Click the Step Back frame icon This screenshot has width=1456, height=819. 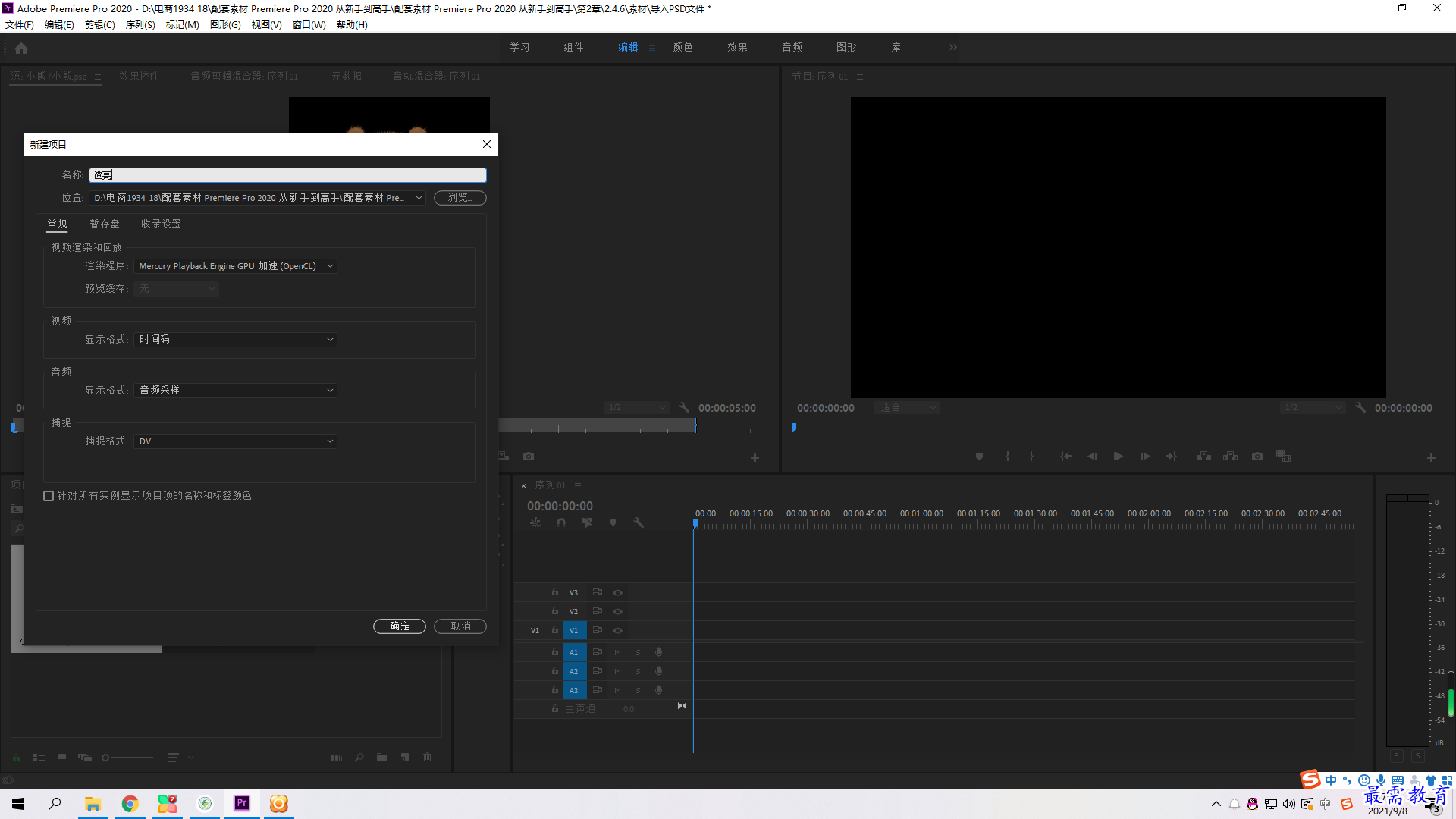1092,457
